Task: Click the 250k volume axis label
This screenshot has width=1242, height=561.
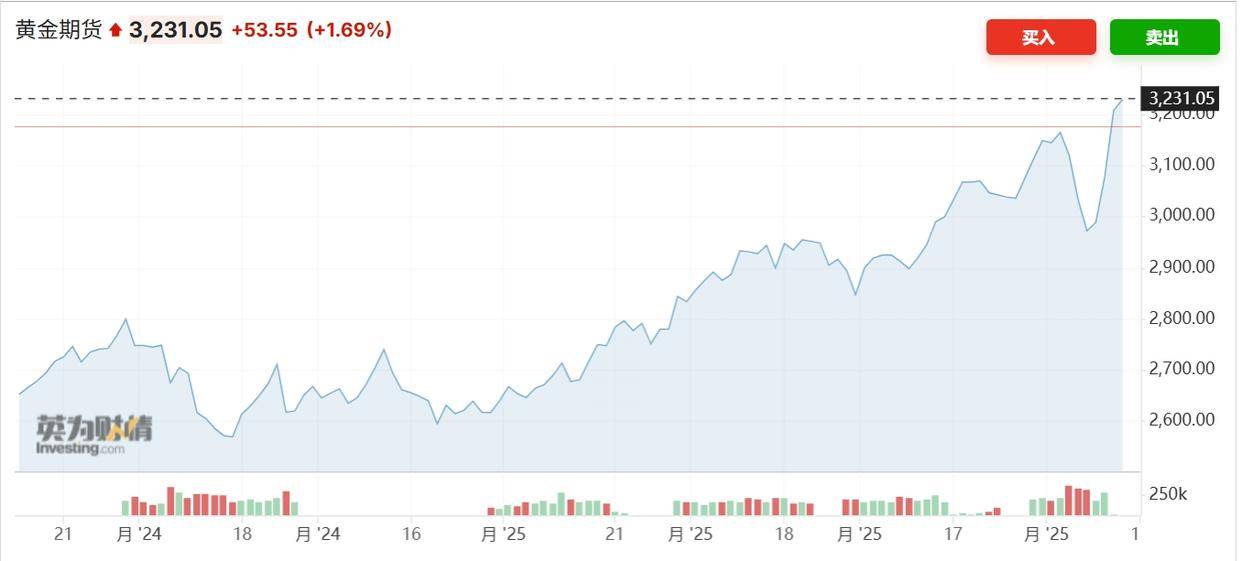Action: pyautogui.click(x=1168, y=494)
